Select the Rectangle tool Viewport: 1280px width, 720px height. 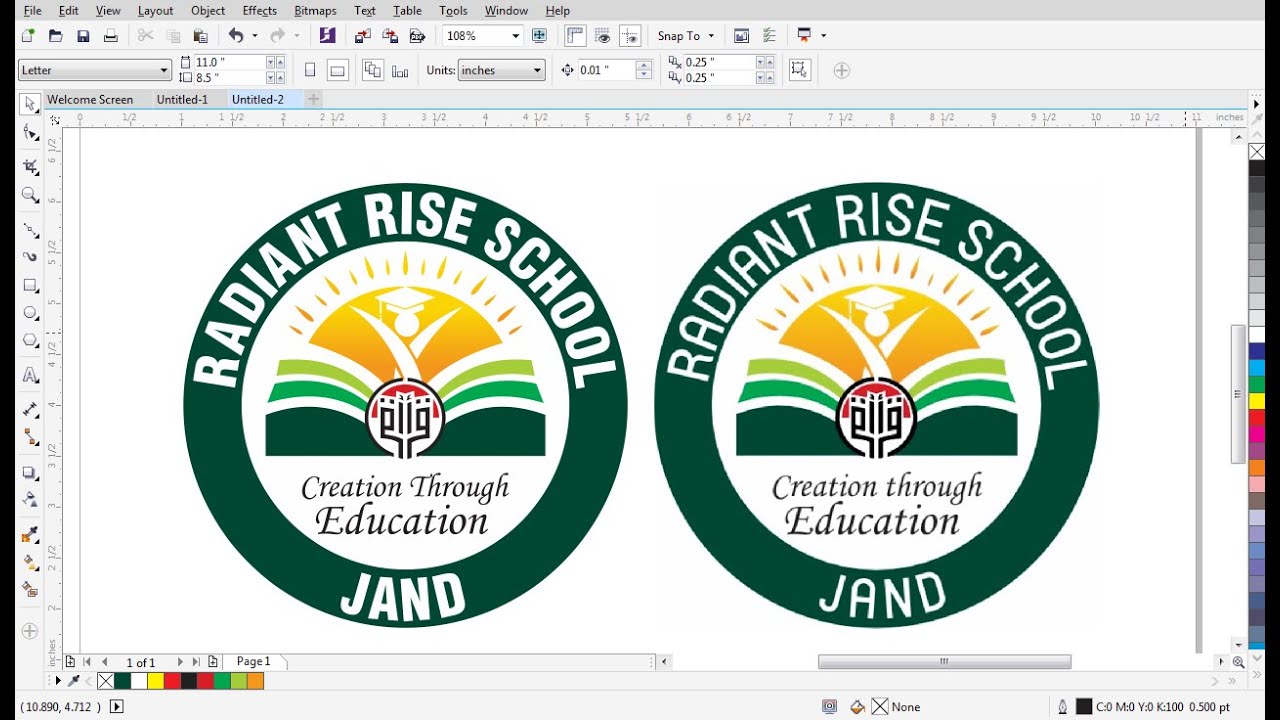pos(30,285)
